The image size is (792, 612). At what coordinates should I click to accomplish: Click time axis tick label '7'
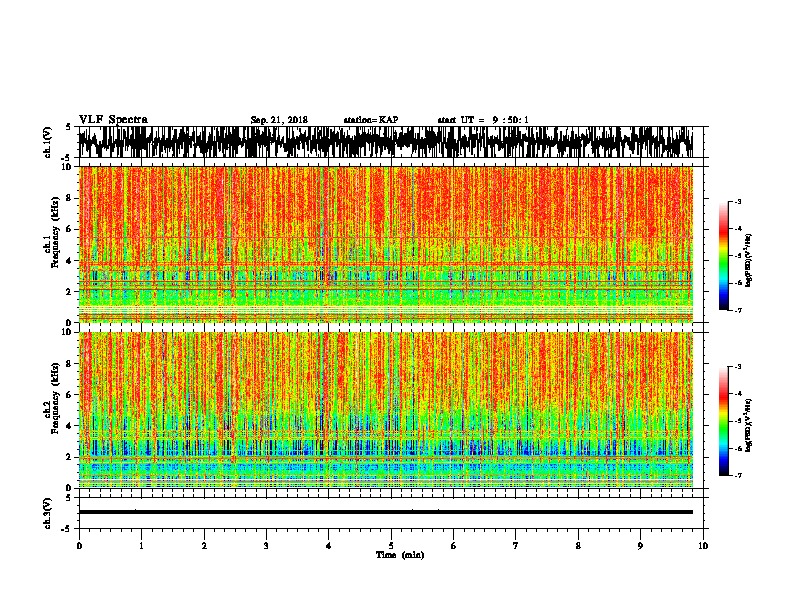516,546
